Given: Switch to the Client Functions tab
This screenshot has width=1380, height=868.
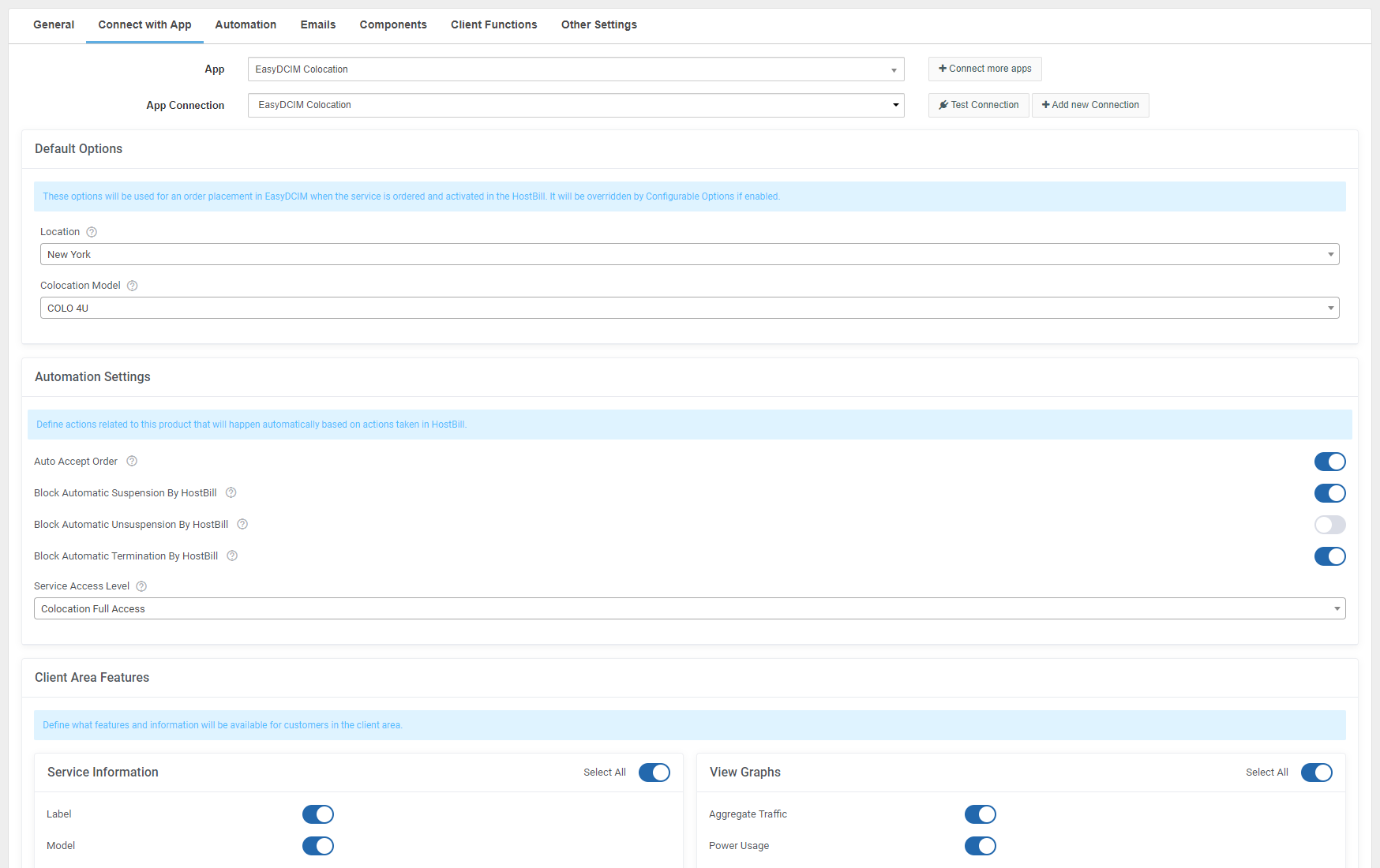Looking at the screenshot, I should 494,25.
